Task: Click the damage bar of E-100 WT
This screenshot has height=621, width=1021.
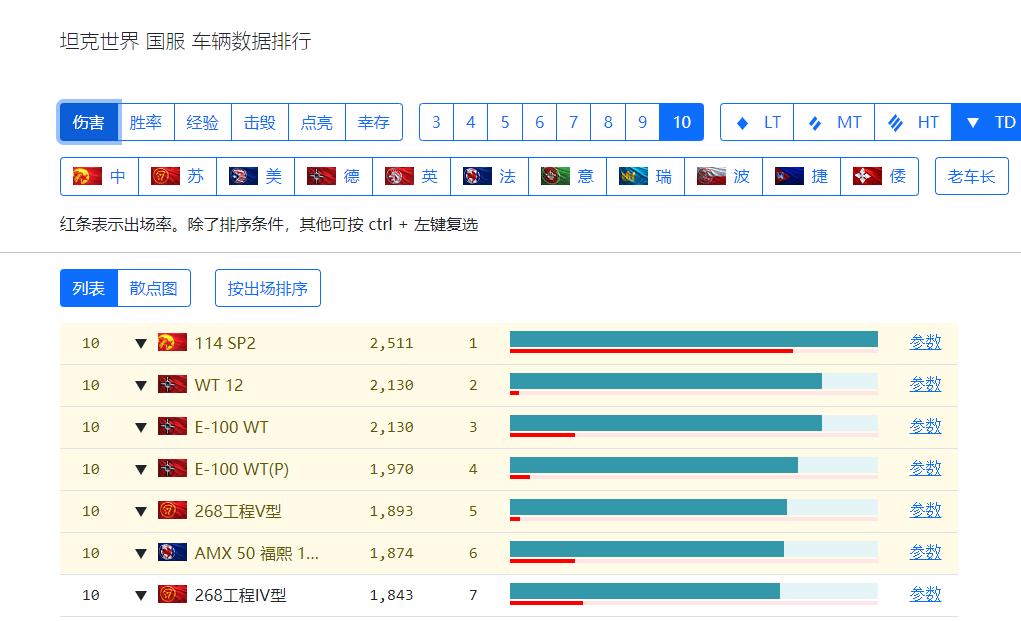Action: (x=665, y=422)
